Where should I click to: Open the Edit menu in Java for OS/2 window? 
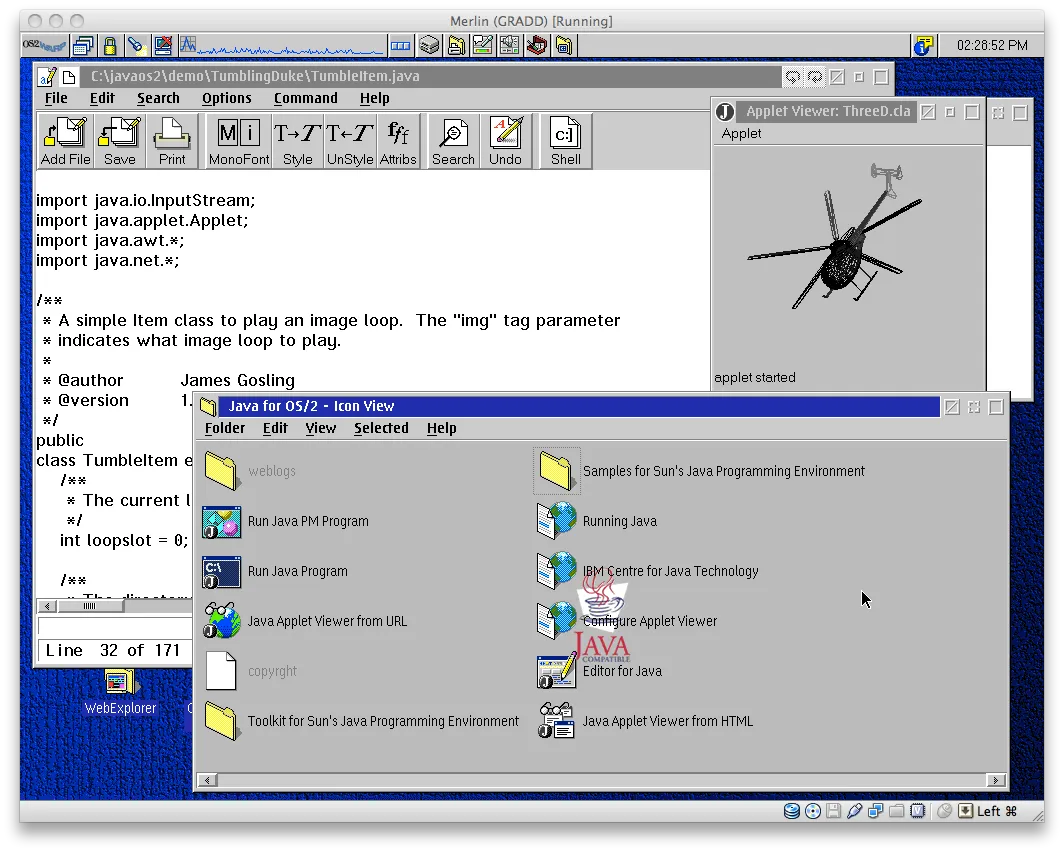[275, 428]
